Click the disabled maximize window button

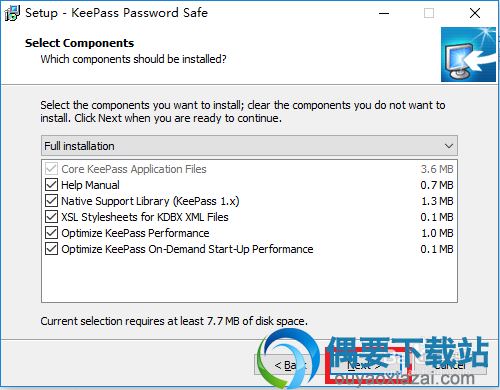(x=429, y=13)
